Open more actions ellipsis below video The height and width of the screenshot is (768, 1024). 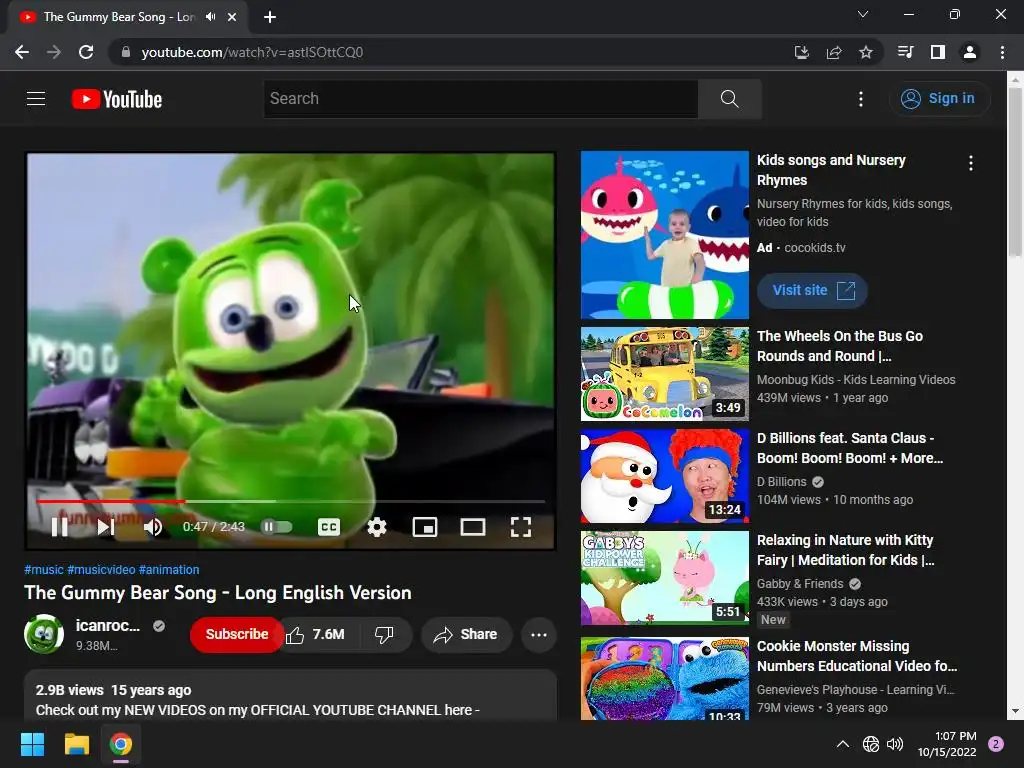(x=539, y=634)
